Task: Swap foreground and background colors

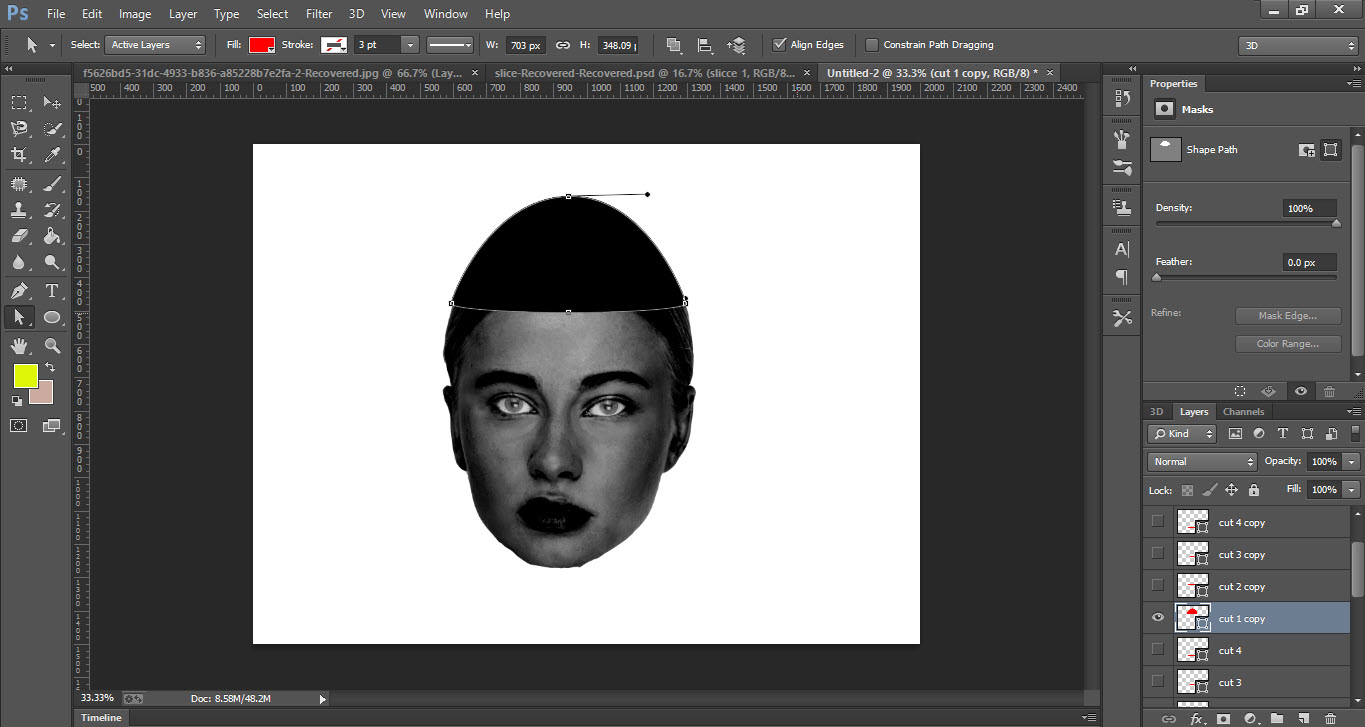Action: (x=50, y=368)
